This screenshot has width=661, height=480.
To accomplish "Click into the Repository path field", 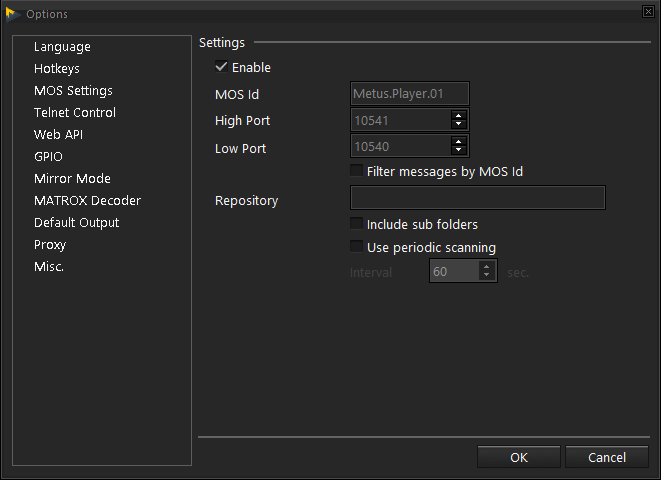I will click(477, 198).
